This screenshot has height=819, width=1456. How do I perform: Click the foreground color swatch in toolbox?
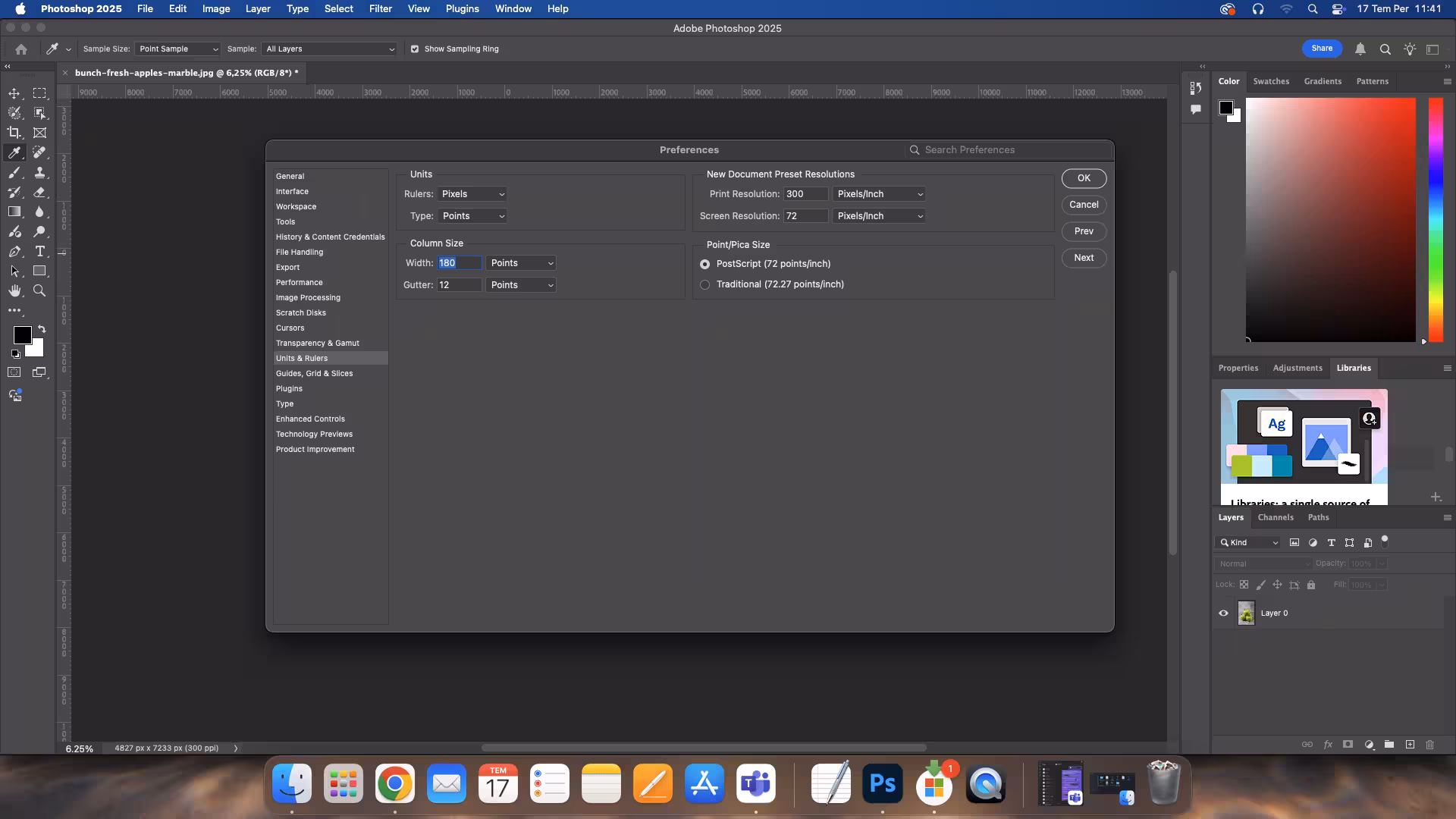coord(22,334)
